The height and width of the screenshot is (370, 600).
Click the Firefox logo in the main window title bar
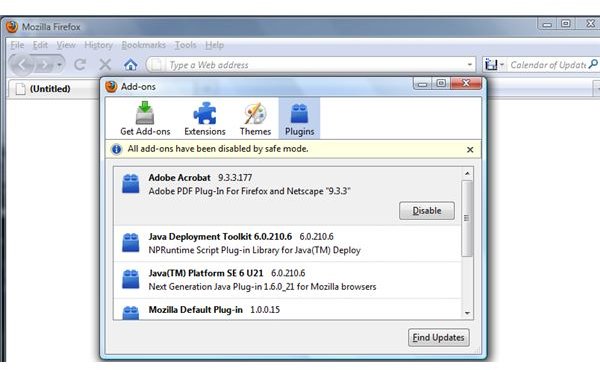(12, 27)
